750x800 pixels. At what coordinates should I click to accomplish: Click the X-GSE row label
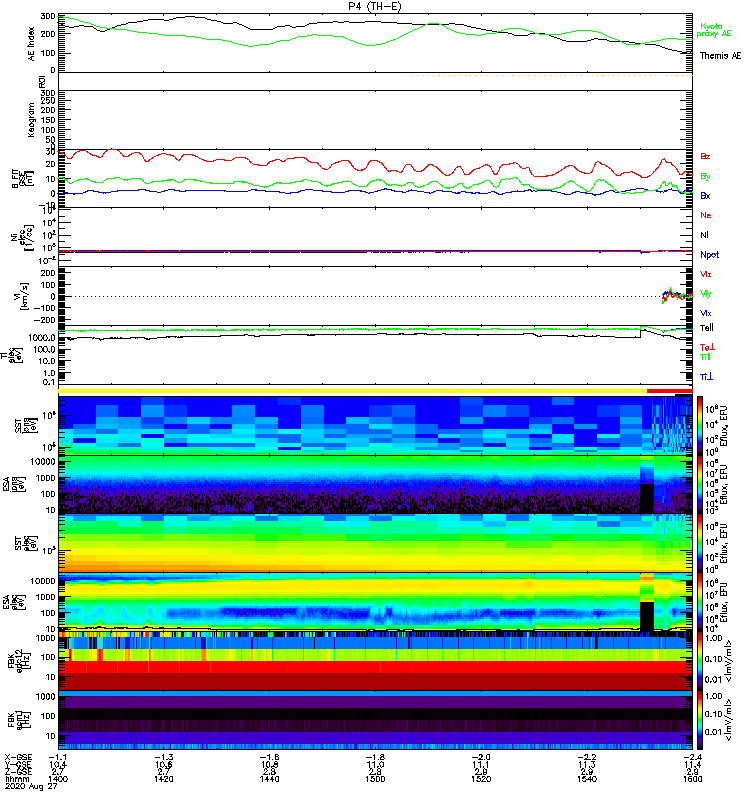point(18,757)
